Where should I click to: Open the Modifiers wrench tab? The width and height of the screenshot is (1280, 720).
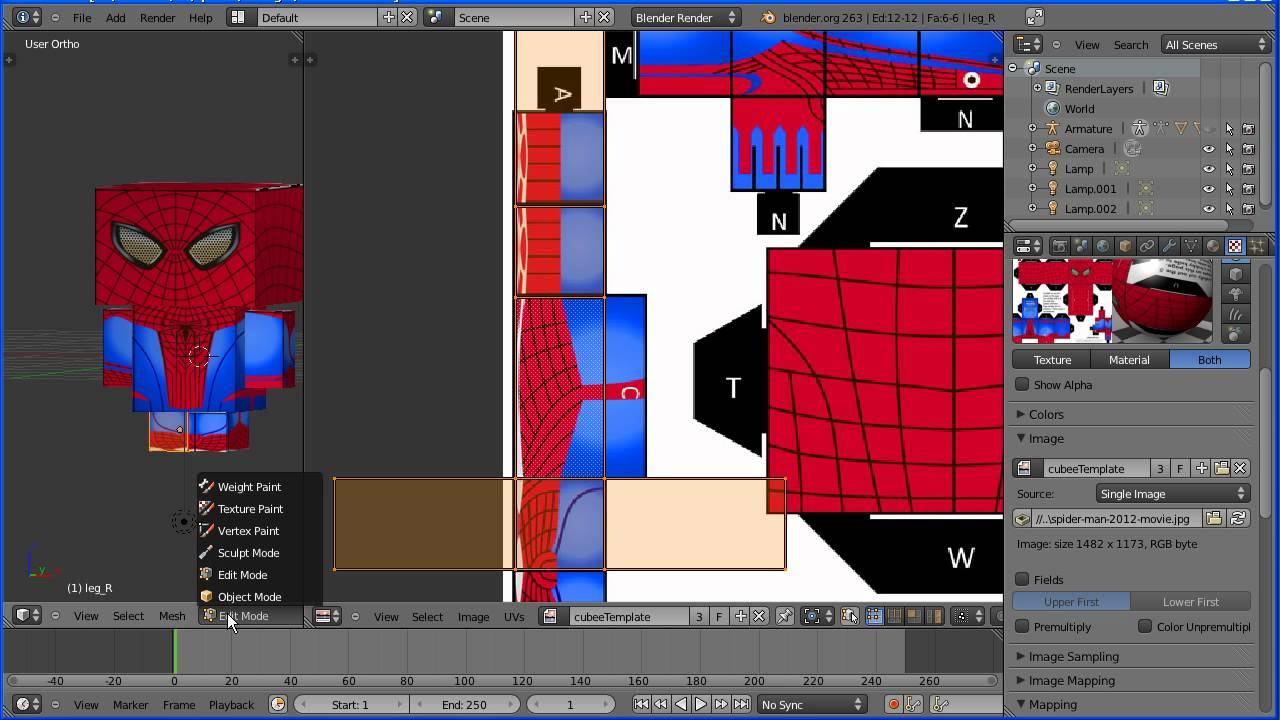pos(1169,246)
